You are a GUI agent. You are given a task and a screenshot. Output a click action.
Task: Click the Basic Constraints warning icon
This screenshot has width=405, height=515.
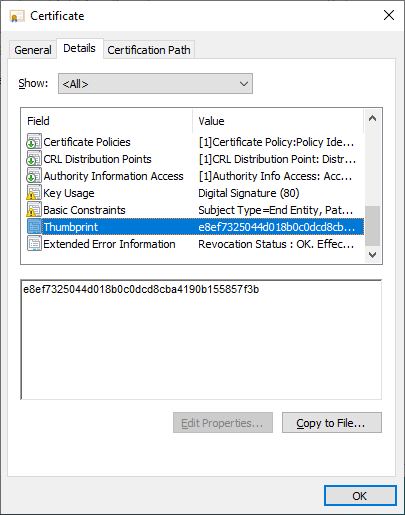click(x=34, y=210)
